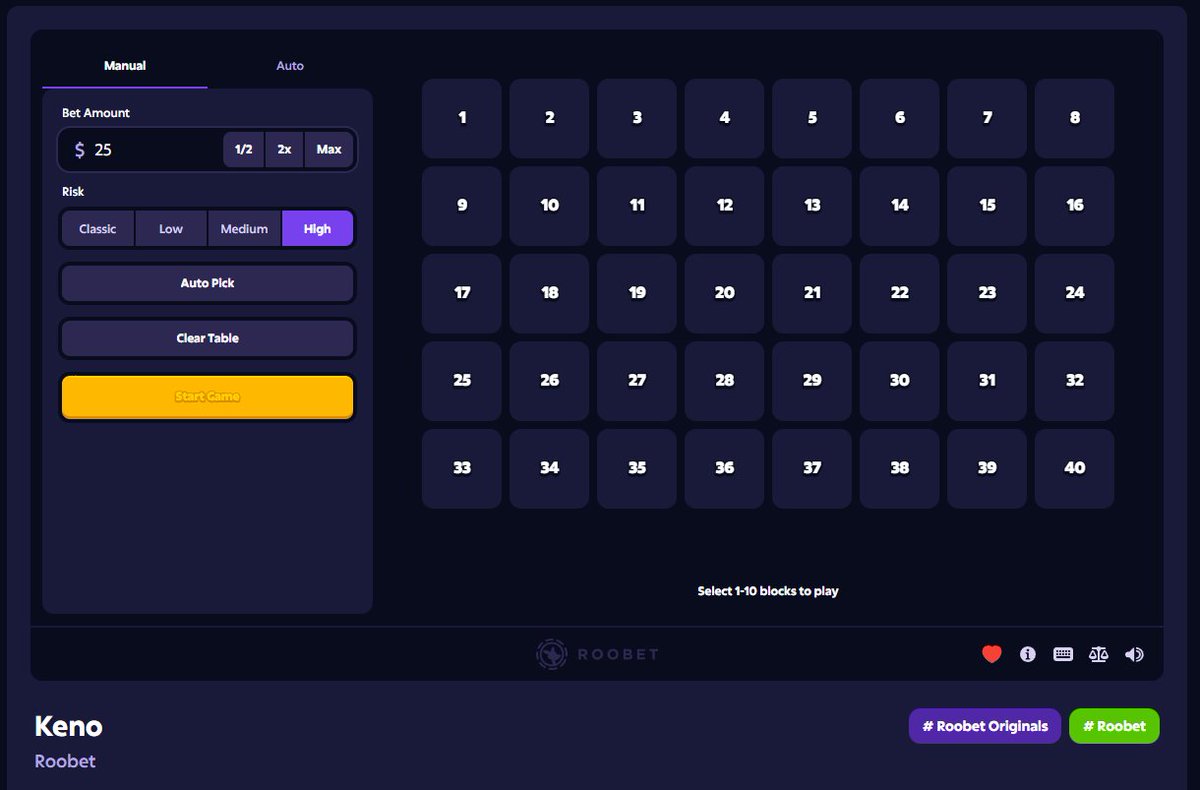Open game info icon
Screen dimensions: 1200x790
[x=1027, y=654]
